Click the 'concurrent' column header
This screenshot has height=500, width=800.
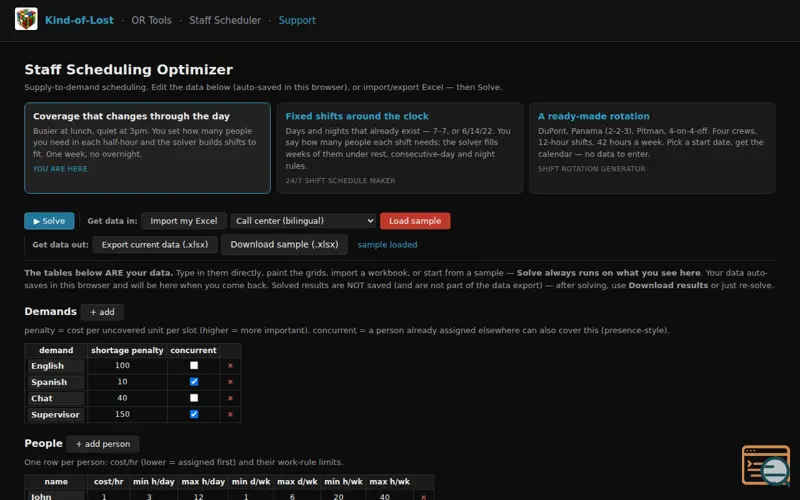(x=193, y=351)
